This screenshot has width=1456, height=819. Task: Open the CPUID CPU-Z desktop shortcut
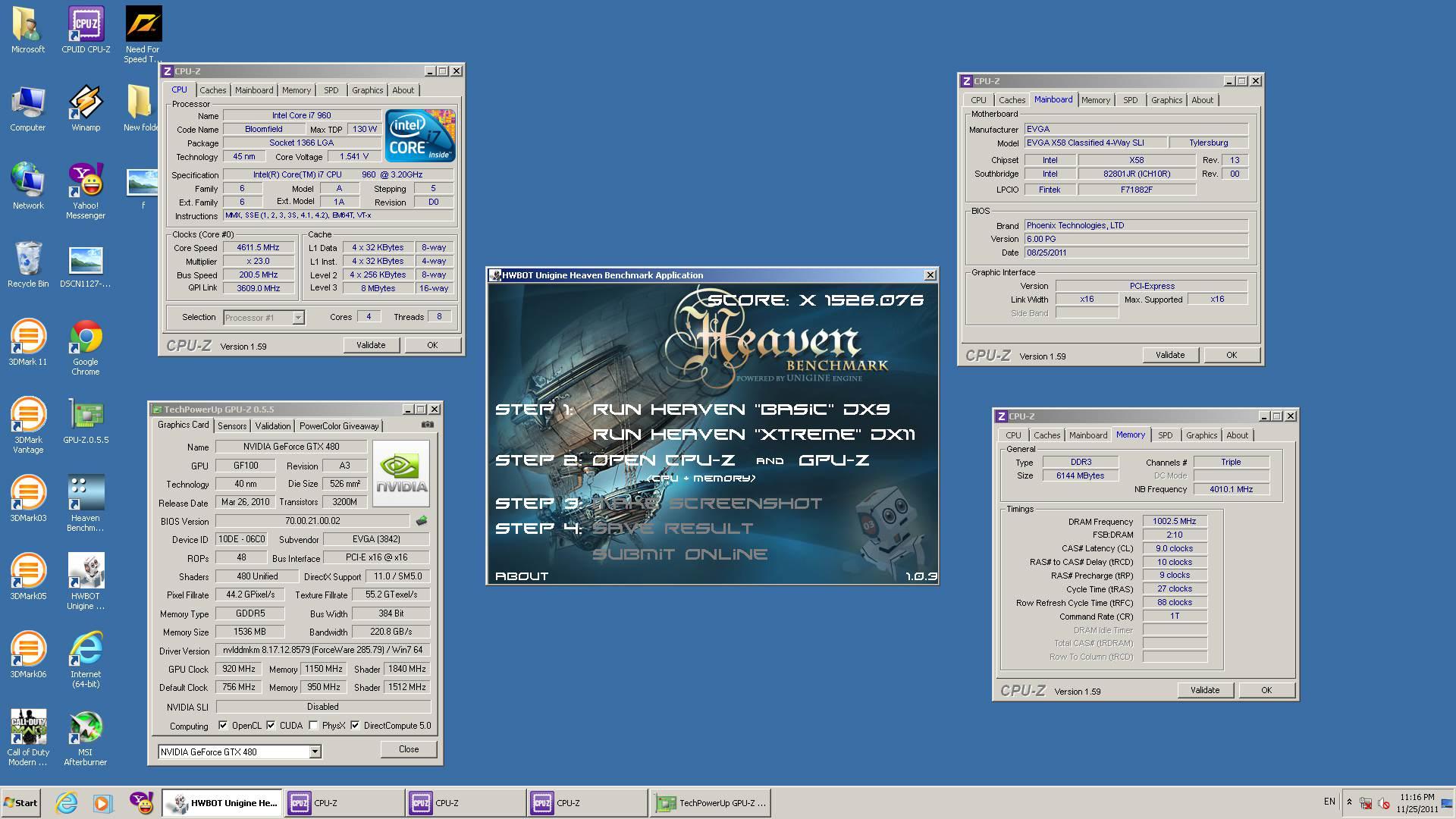(x=86, y=30)
